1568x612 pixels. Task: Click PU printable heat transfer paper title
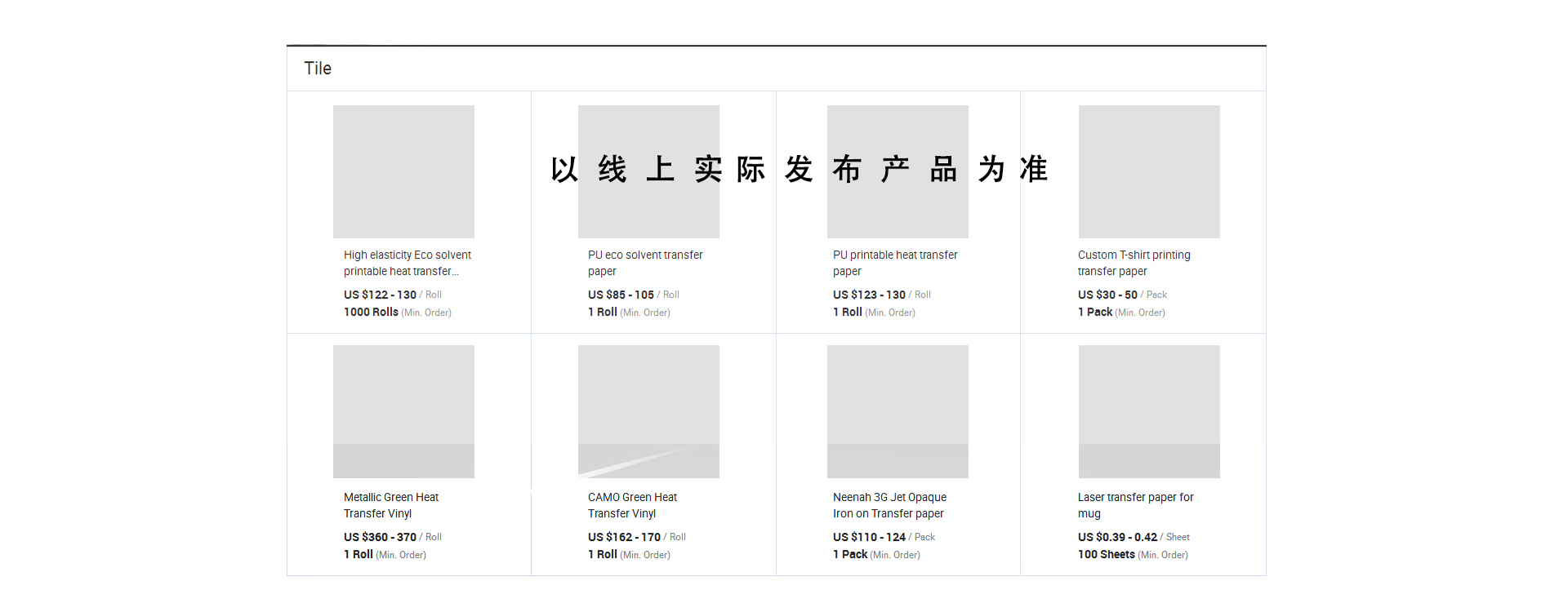[x=895, y=263]
